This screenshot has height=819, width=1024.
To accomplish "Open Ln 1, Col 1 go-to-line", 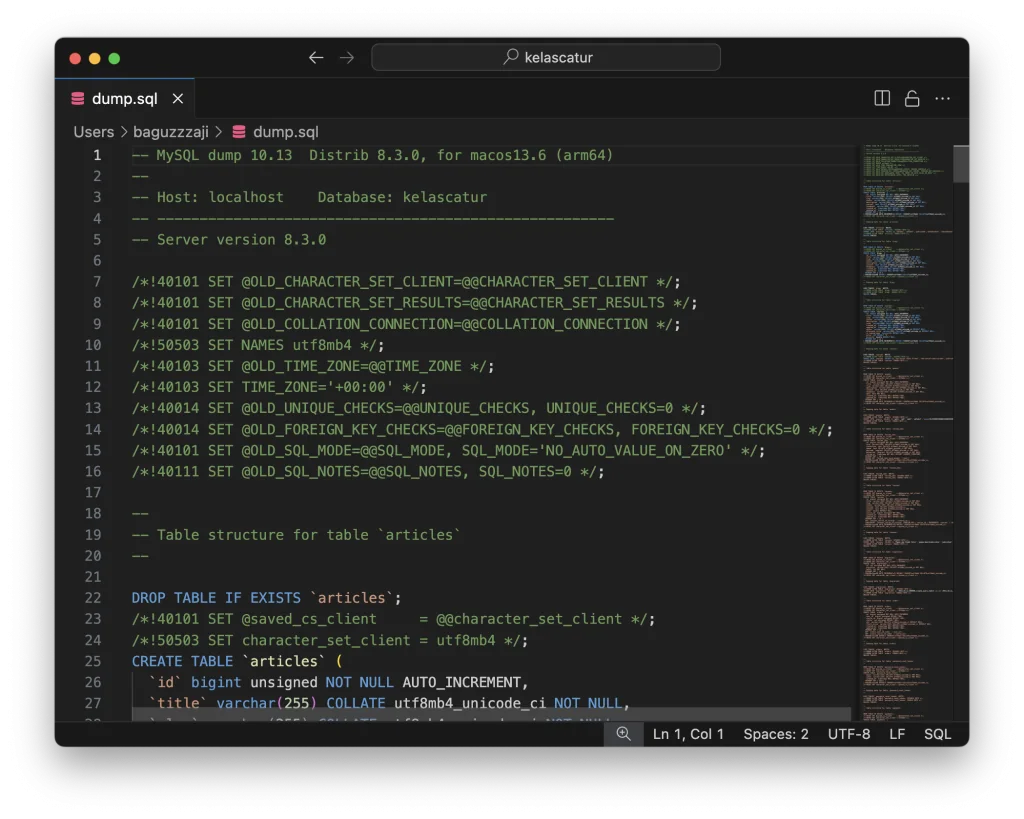I will coord(688,734).
